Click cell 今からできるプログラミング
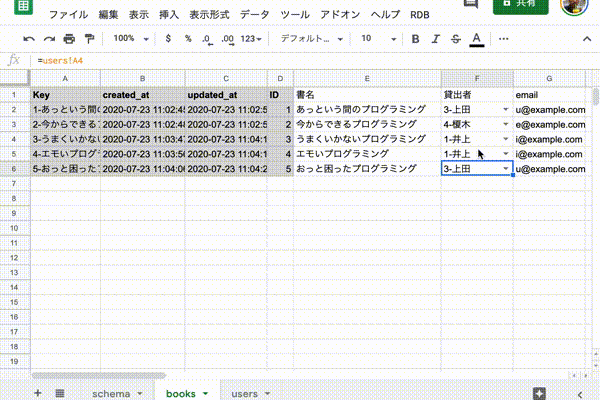The width and height of the screenshot is (600, 400). 367,124
